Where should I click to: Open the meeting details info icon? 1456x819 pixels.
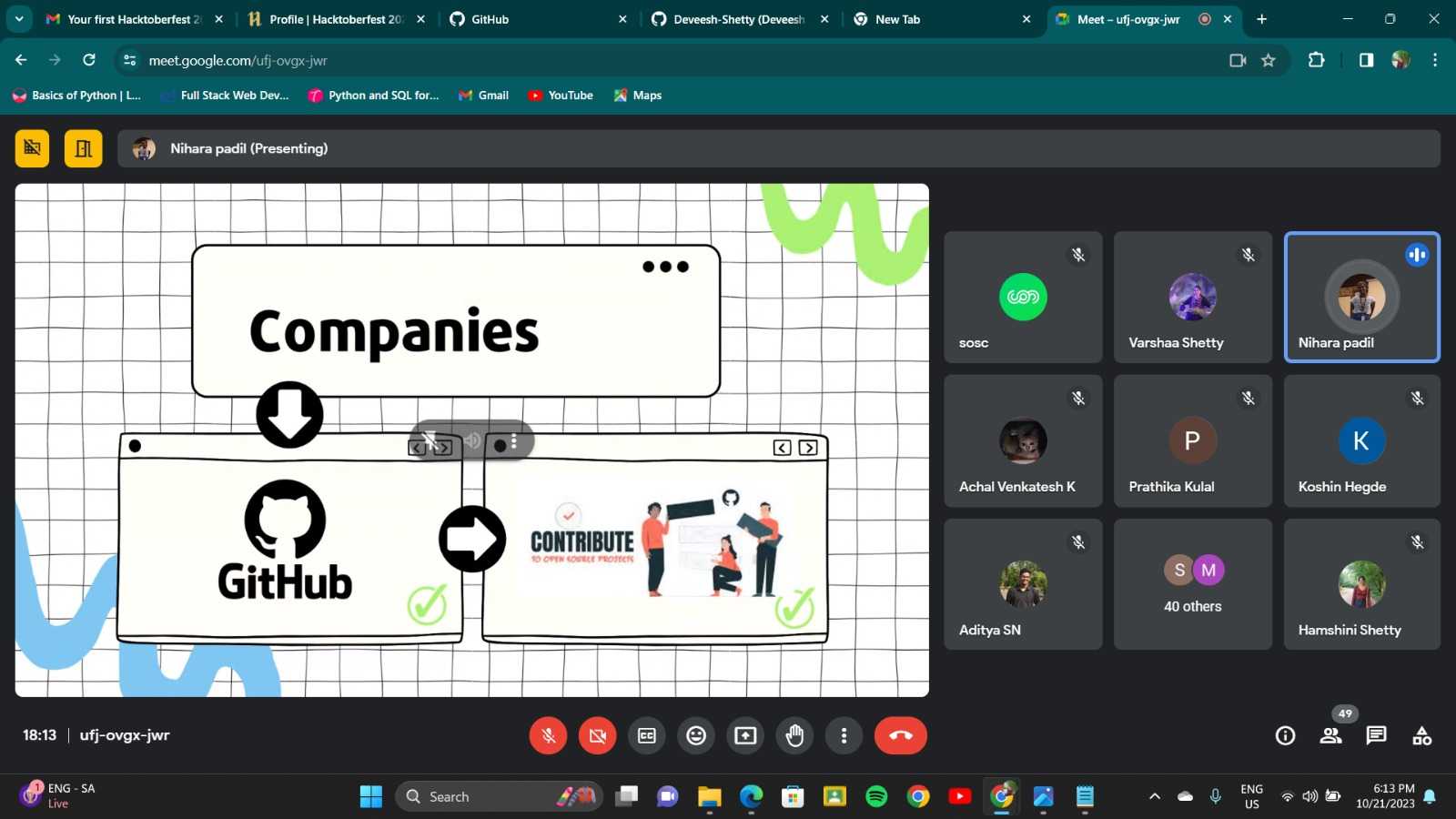1285,735
